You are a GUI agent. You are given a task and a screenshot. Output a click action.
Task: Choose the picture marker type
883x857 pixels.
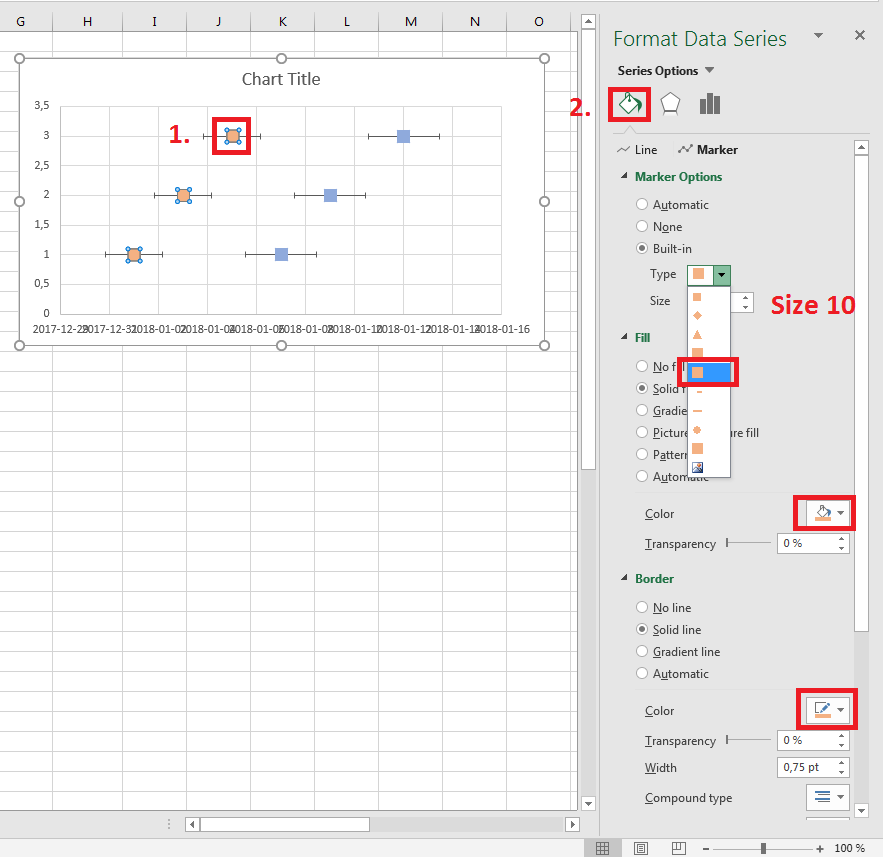pyautogui.click(x=697, y=467)
